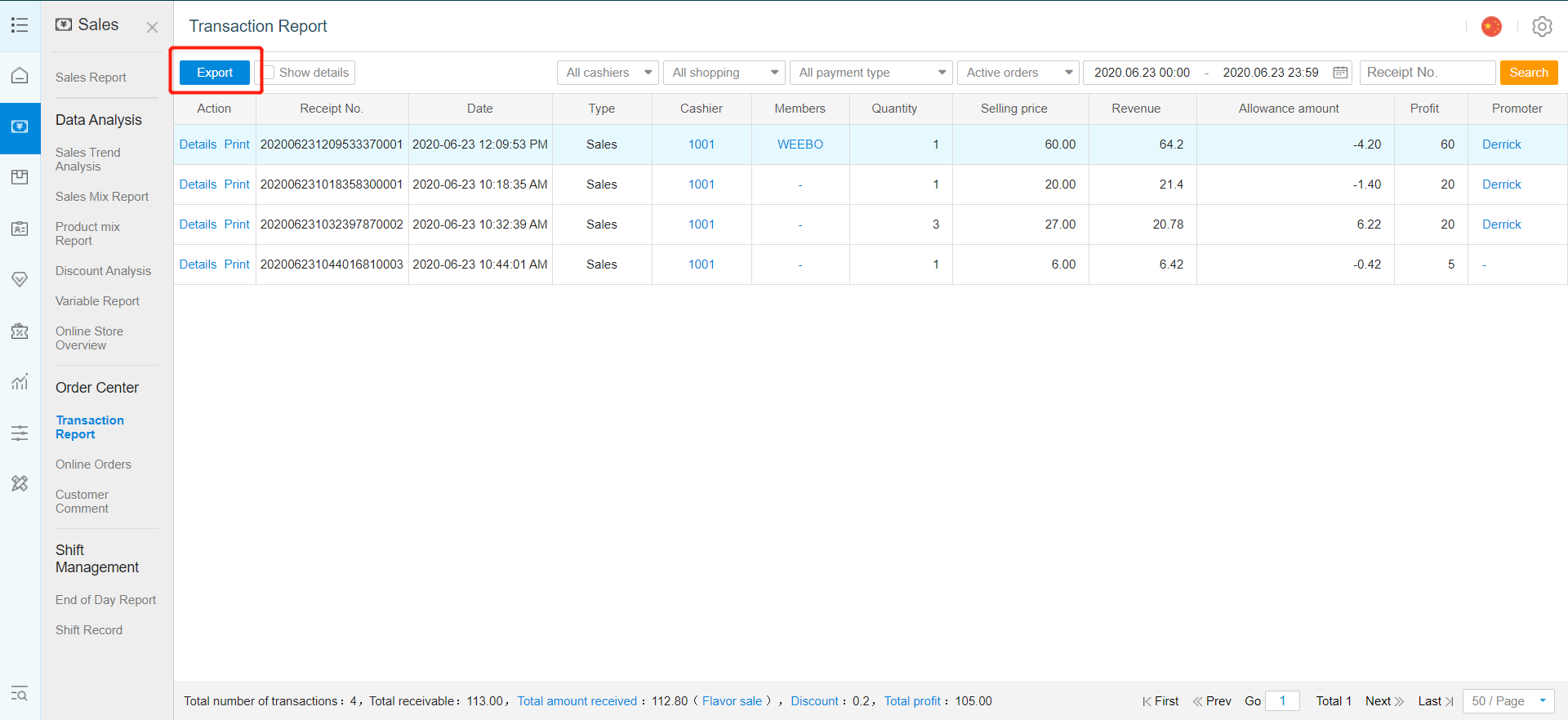
Task: Expand the All shopping dropdown
Action: click(x=724, y=73)
